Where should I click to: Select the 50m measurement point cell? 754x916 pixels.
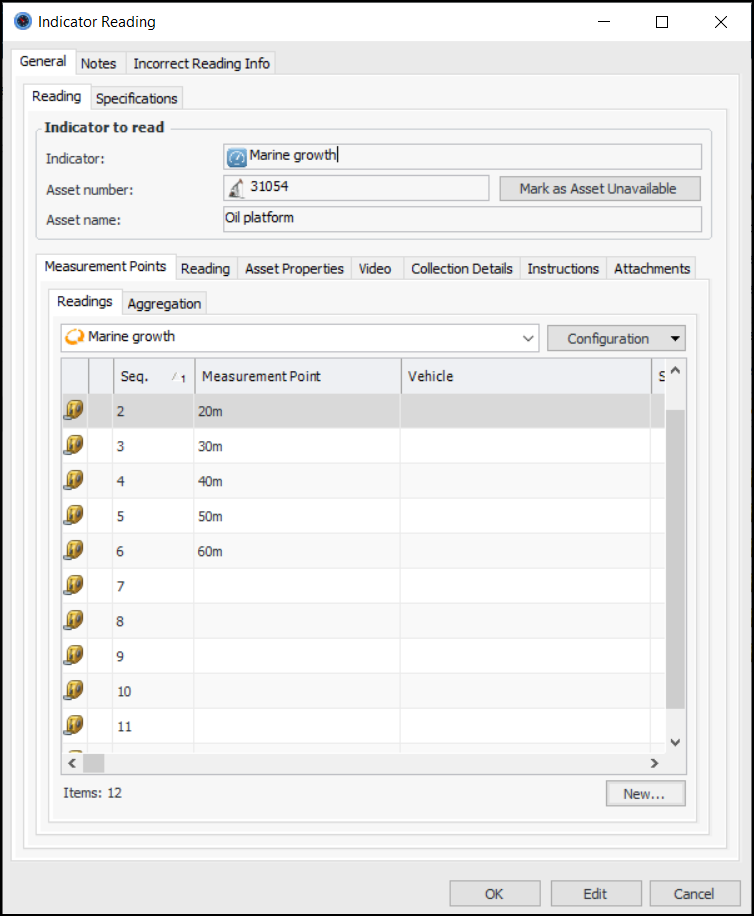coord(297,516)
